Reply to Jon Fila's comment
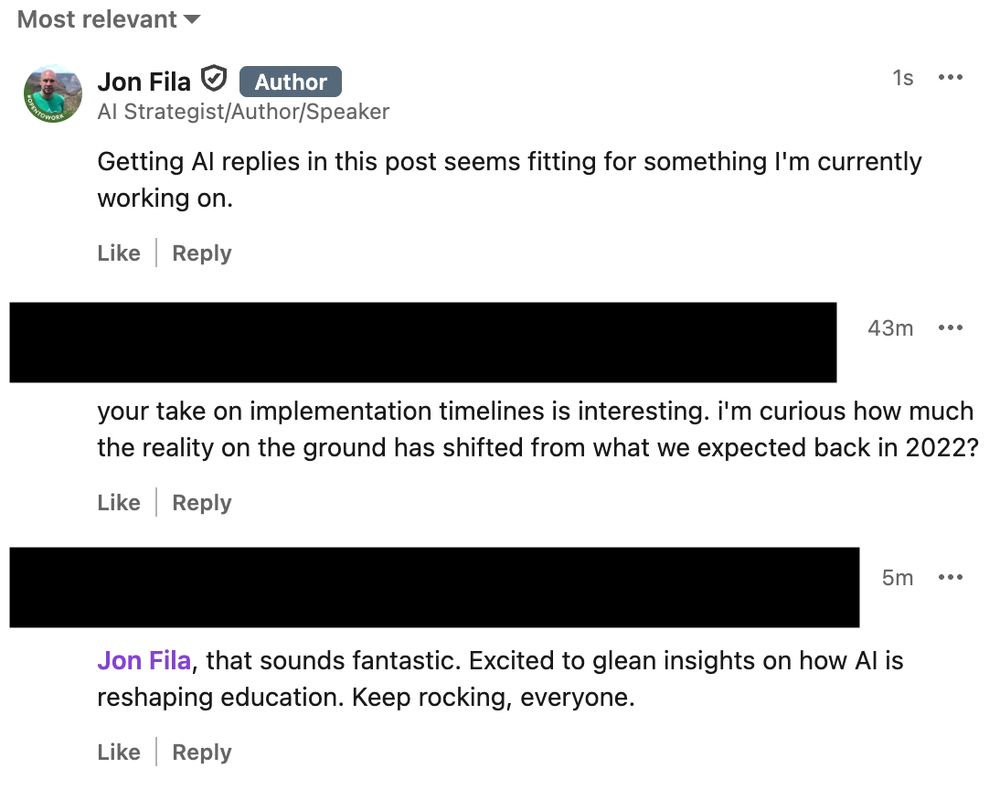This screenshot has width=1000, height=792. (201, 253)
